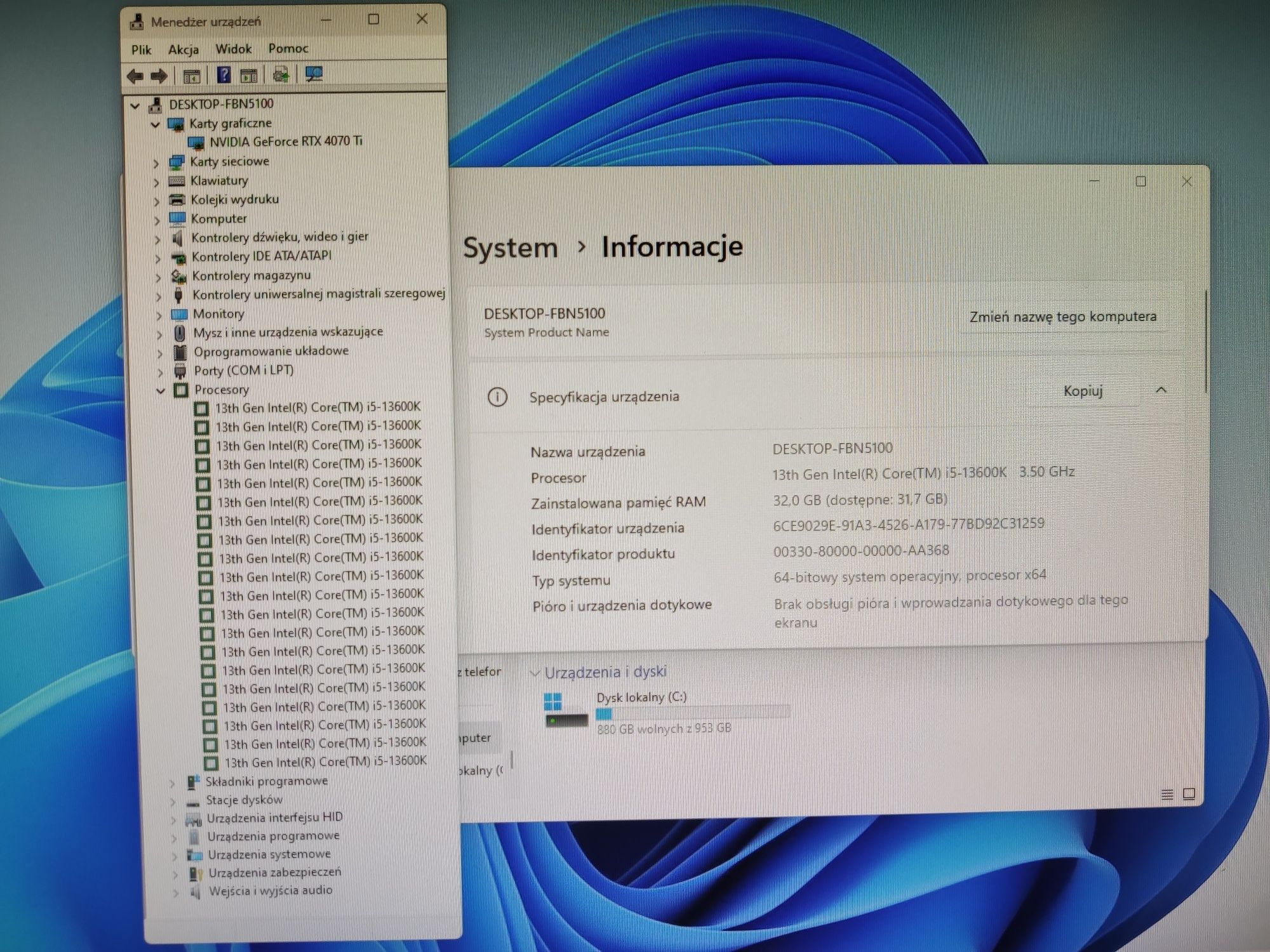Expand the Karty sieciowe branch
The width and height of the screenshot is (1270, 952).
(156, 164)
